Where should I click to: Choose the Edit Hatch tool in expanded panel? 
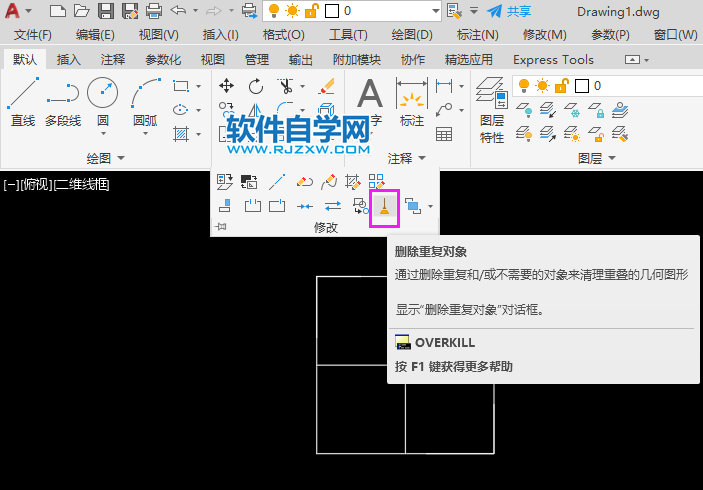pyautogui.click(x=352, y=182)
